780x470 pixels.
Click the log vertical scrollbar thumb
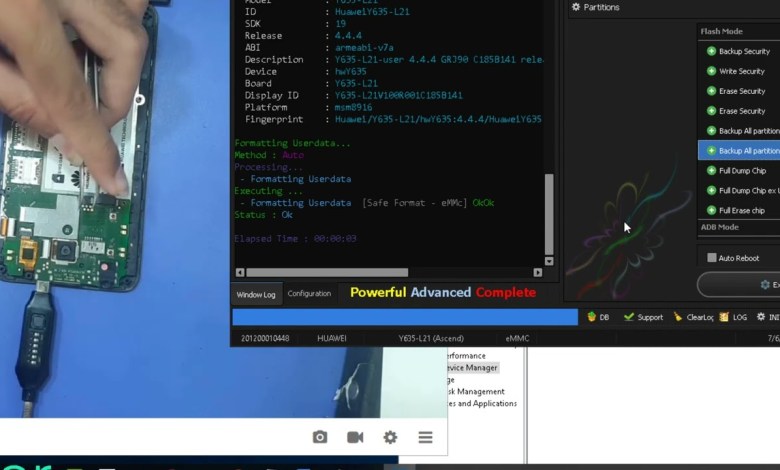point(548,215)
